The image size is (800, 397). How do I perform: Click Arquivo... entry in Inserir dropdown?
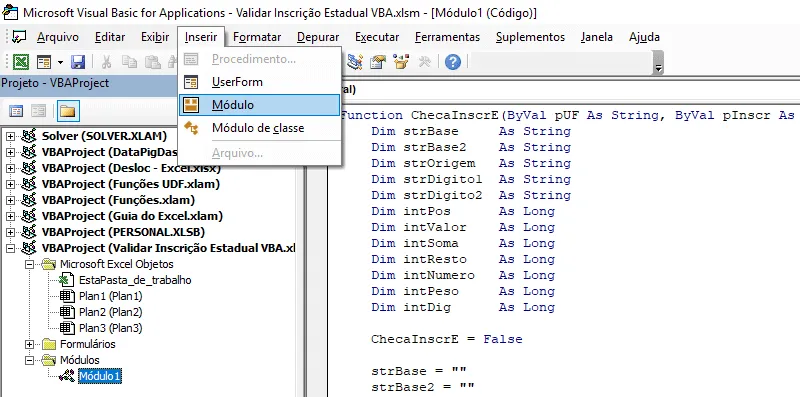[259, 153]
